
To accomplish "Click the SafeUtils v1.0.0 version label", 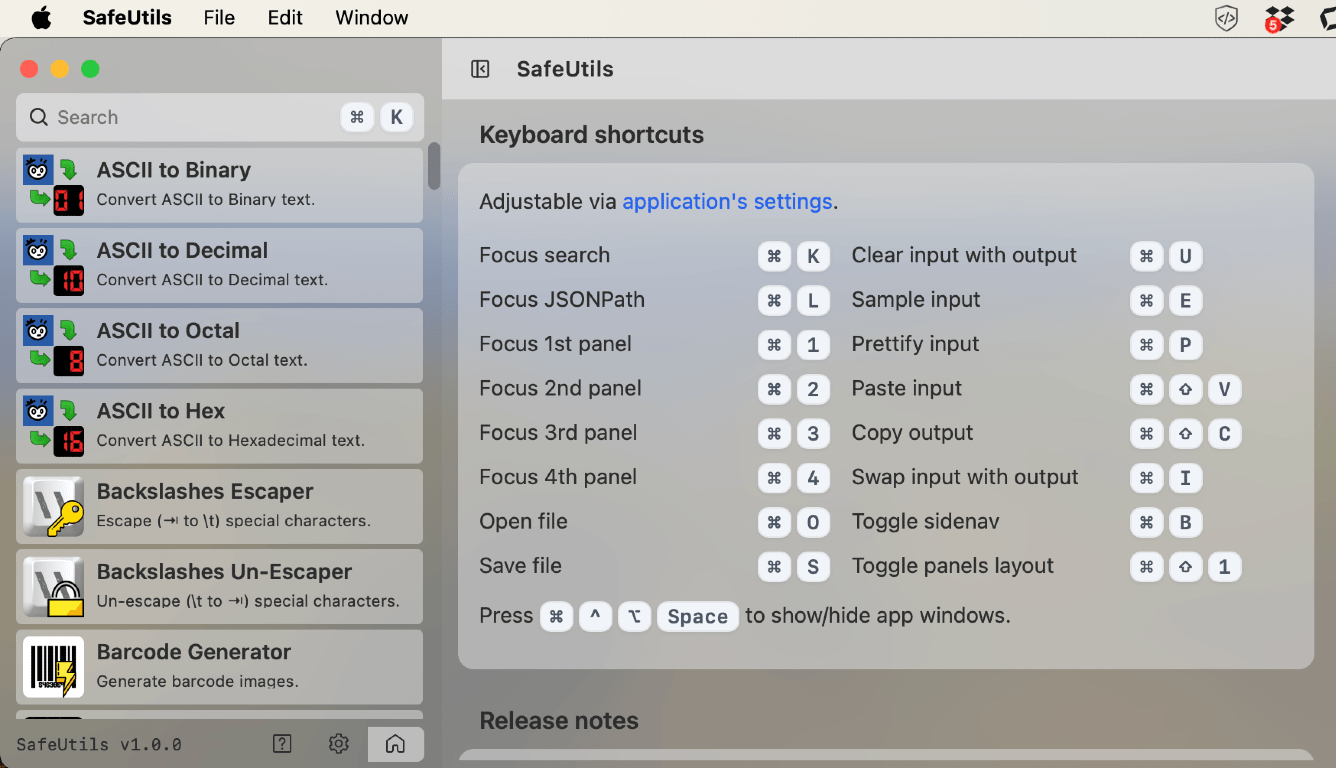I will (99, 745).
